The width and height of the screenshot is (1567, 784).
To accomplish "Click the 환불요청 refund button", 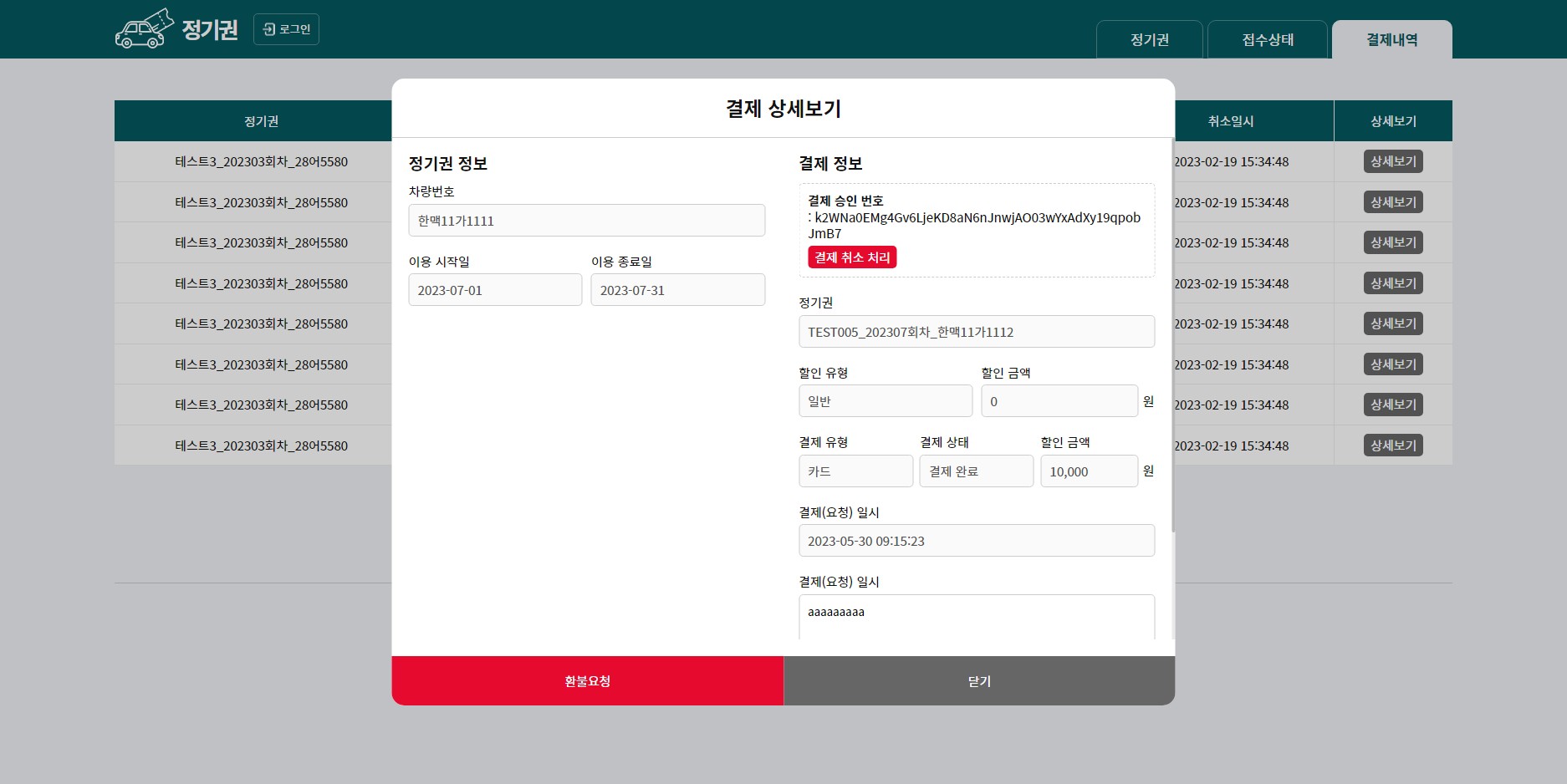I will pyautogui.click(x=587, y=680).
